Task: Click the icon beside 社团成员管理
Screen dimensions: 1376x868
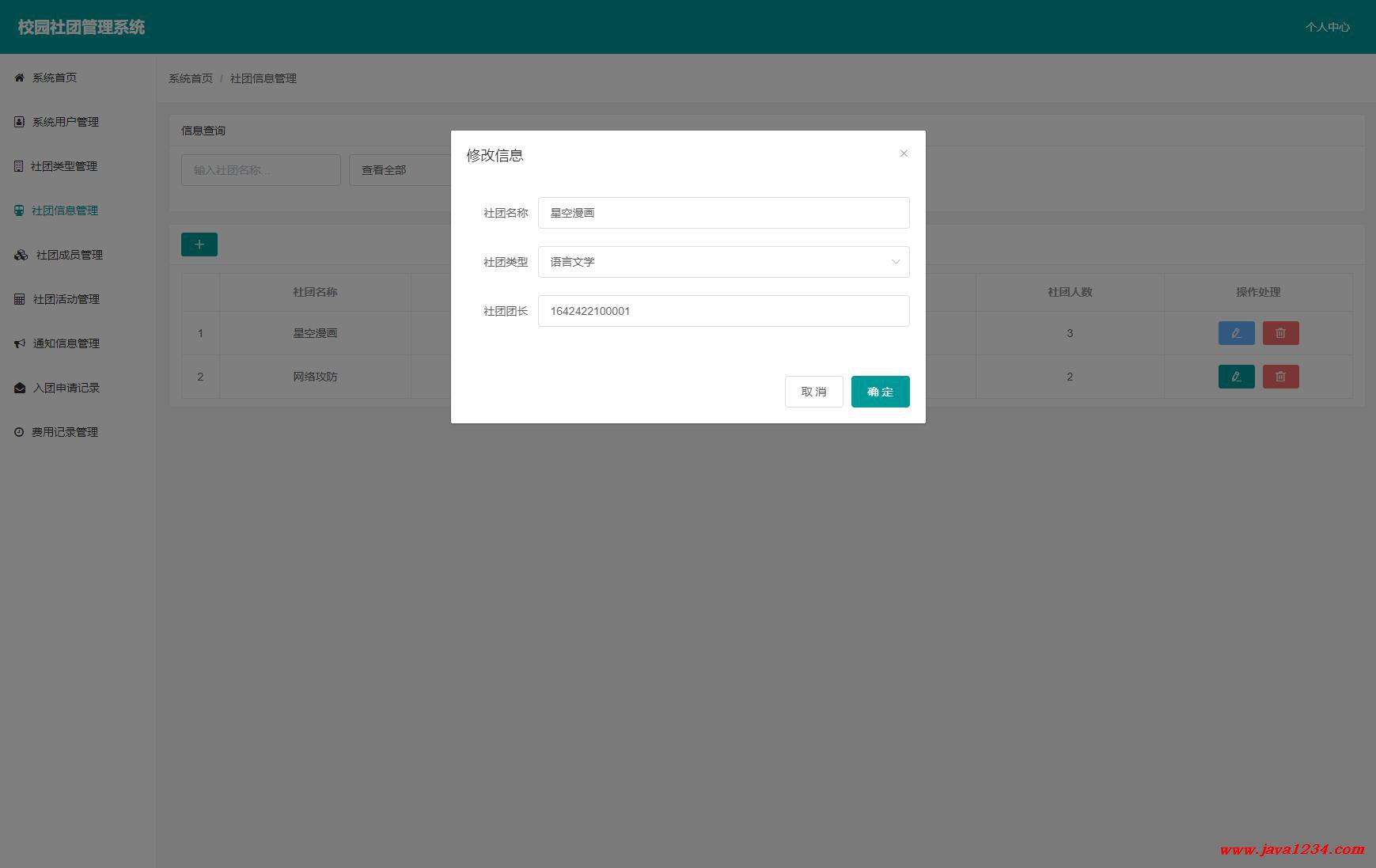Action: point(21,255)
